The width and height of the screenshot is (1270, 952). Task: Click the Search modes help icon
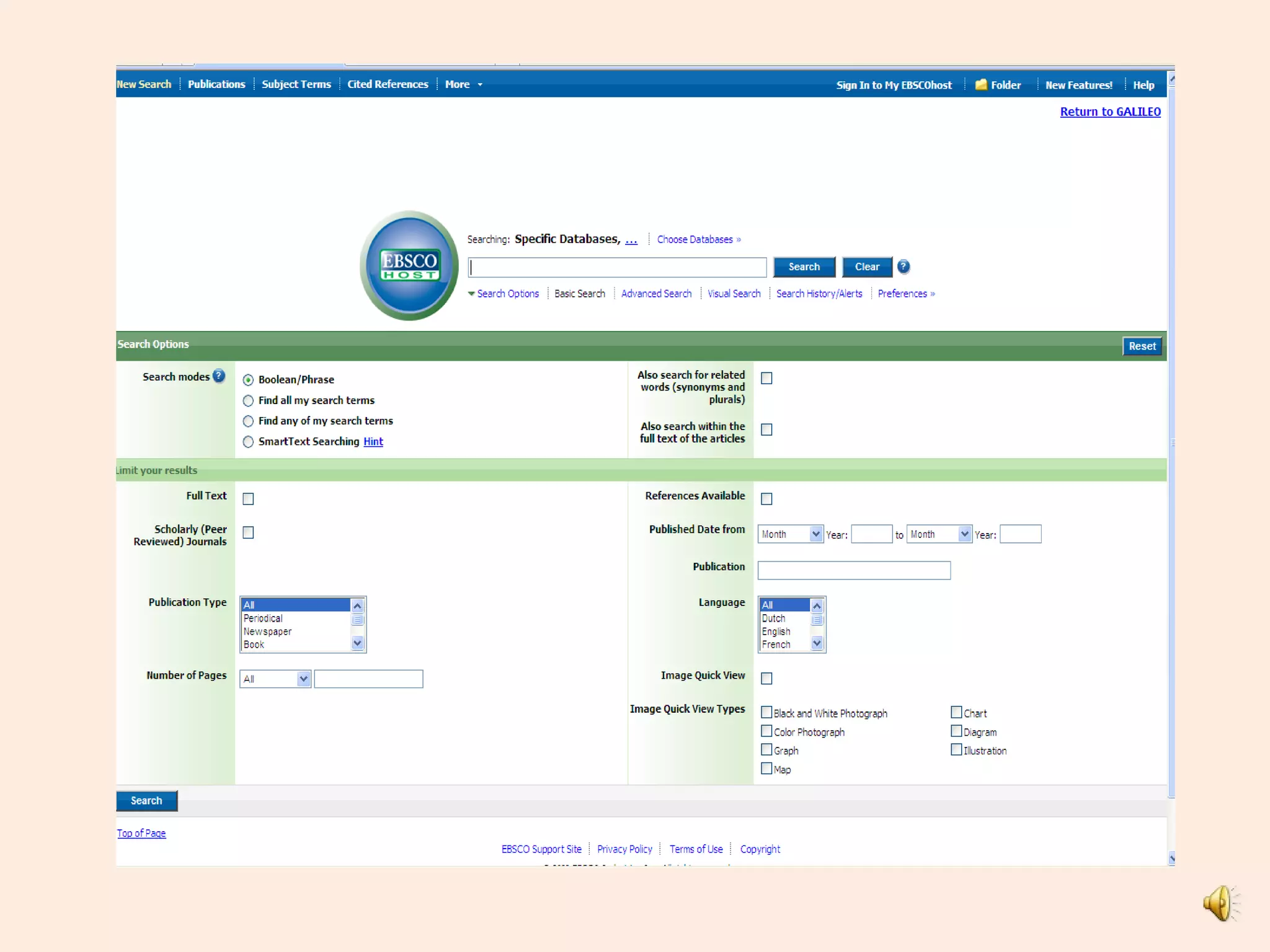(219, 376)
